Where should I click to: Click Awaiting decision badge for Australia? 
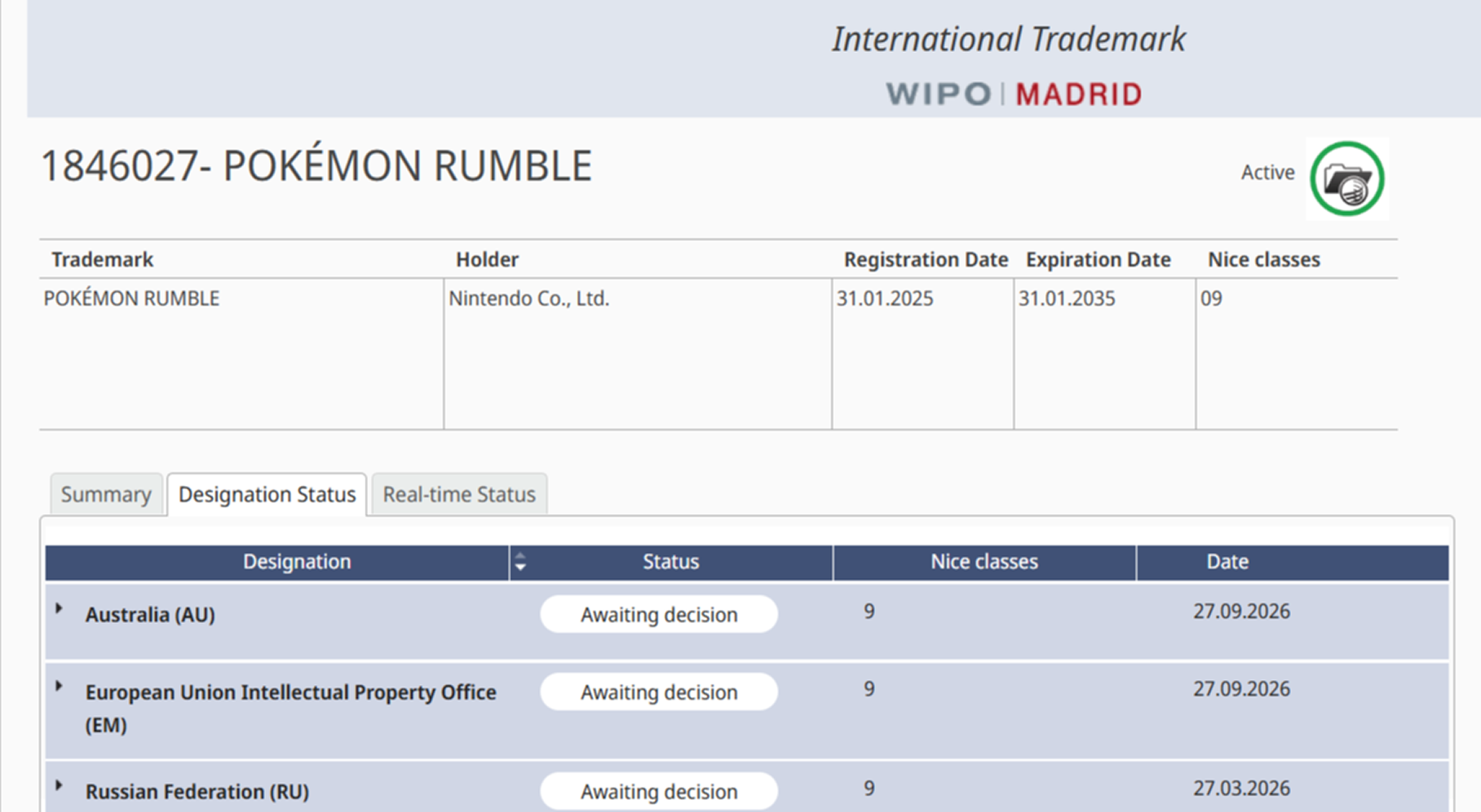point(658,615)
